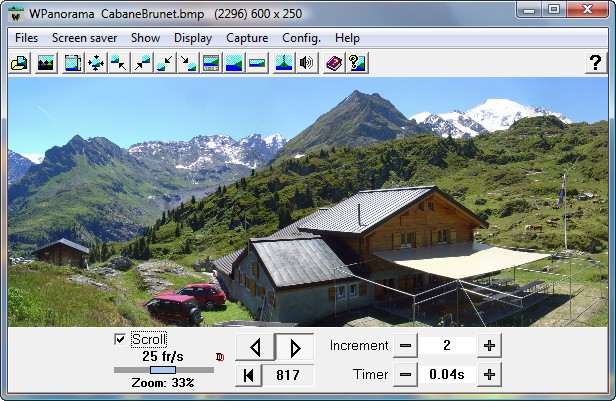
Task: Click the picture list icon with dark landscape
Action: click(46, 63)
